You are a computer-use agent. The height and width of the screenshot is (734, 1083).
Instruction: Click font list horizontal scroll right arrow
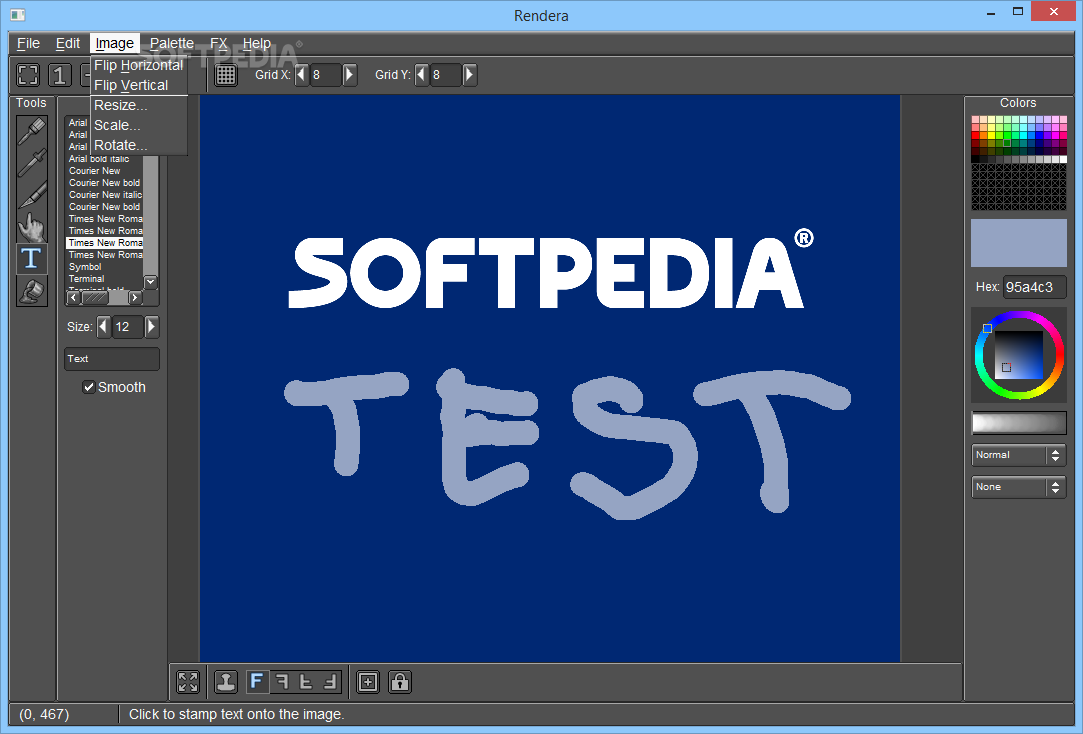point(135,298)
